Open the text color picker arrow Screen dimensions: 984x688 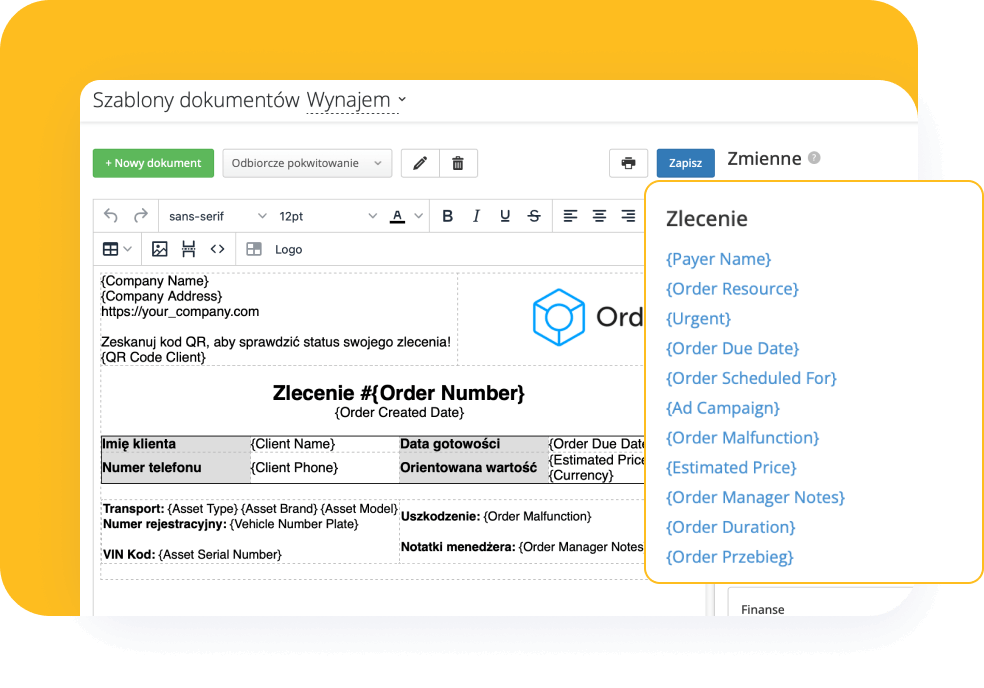click(x=419, y=216)
